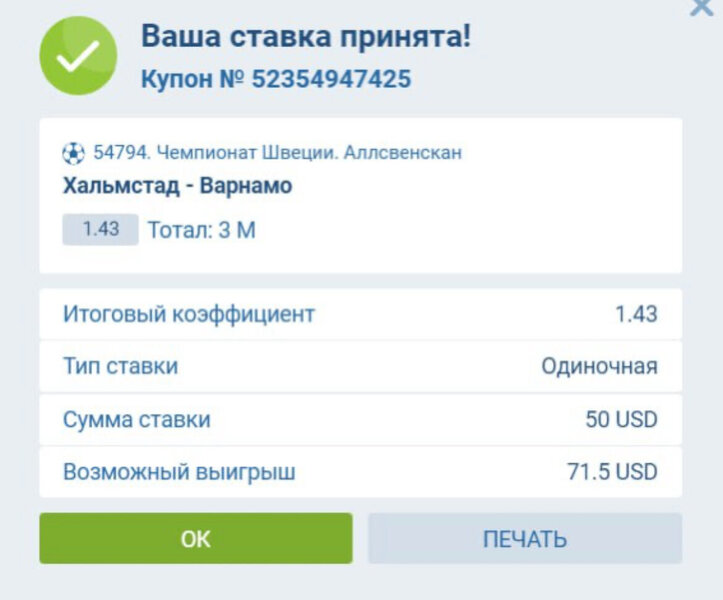723x600 pixels.
Task: Click the Возможный выигрыш row label
Action: tap(179, 471)
